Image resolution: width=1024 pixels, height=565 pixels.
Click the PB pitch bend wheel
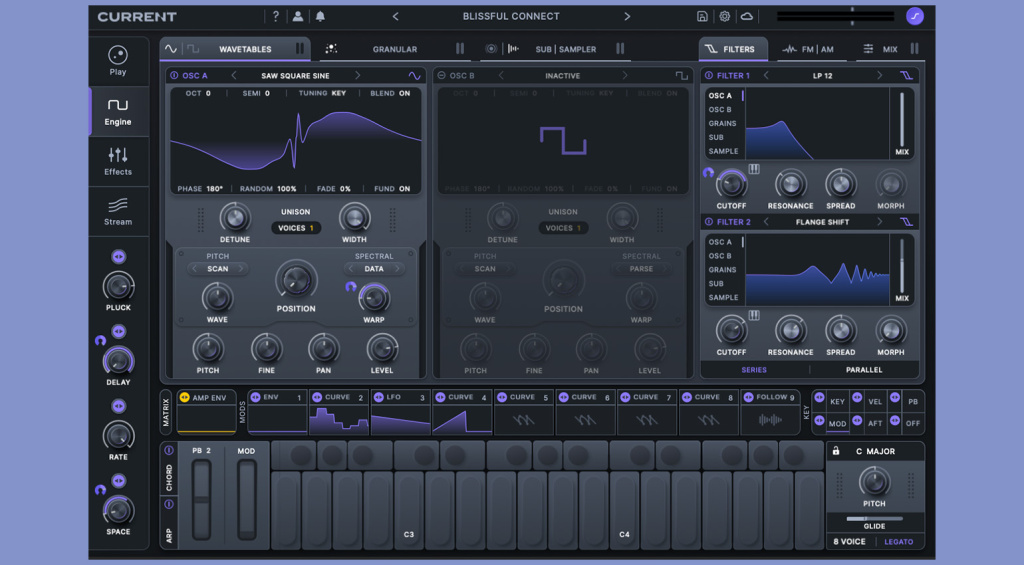(x=201, y=500)
